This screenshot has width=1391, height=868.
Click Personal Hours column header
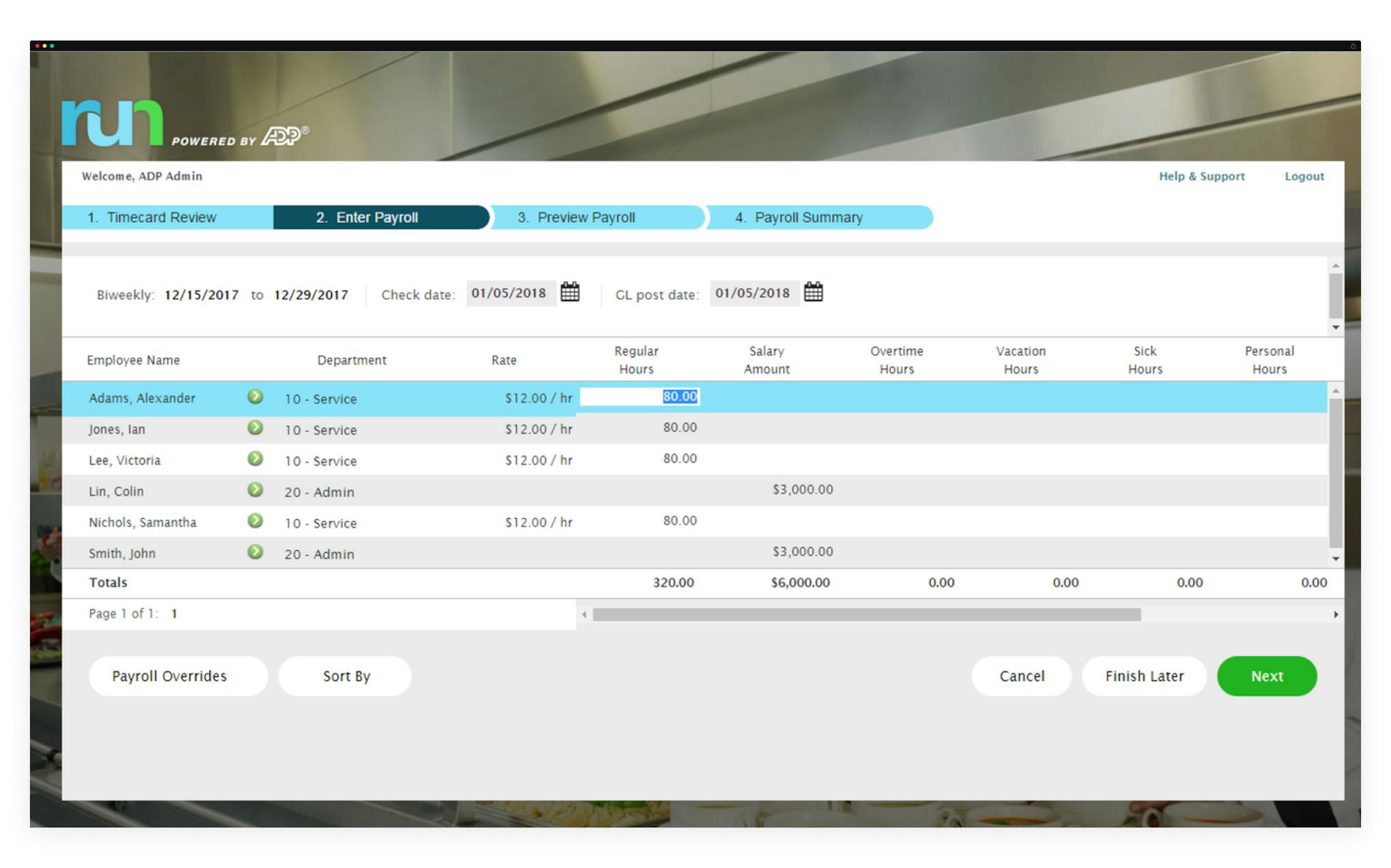pyautogui.click(x=1269, y=360)
